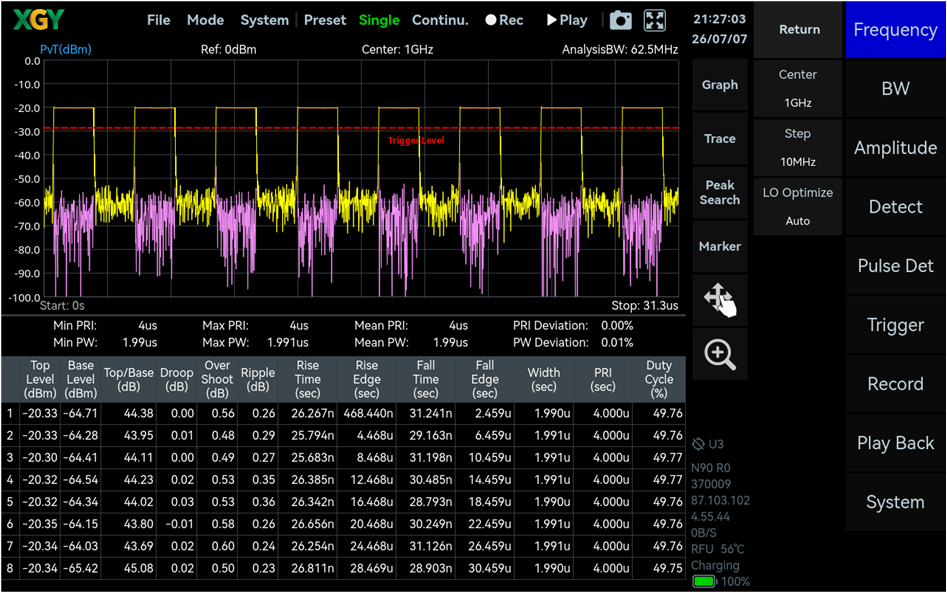Screen dimensions: 947x593
Task: Click rise edge value 468.440n
Action: (x=368, y=414)
